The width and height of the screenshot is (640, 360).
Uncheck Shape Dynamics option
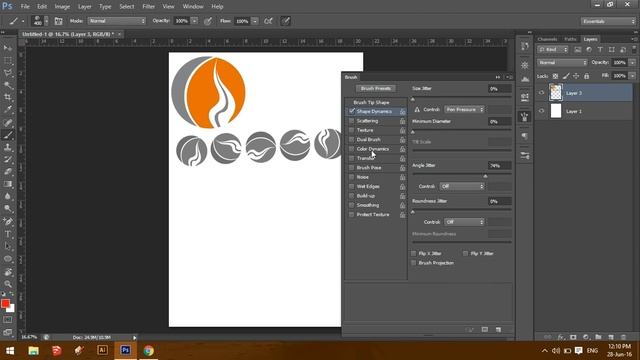(352, 111)
